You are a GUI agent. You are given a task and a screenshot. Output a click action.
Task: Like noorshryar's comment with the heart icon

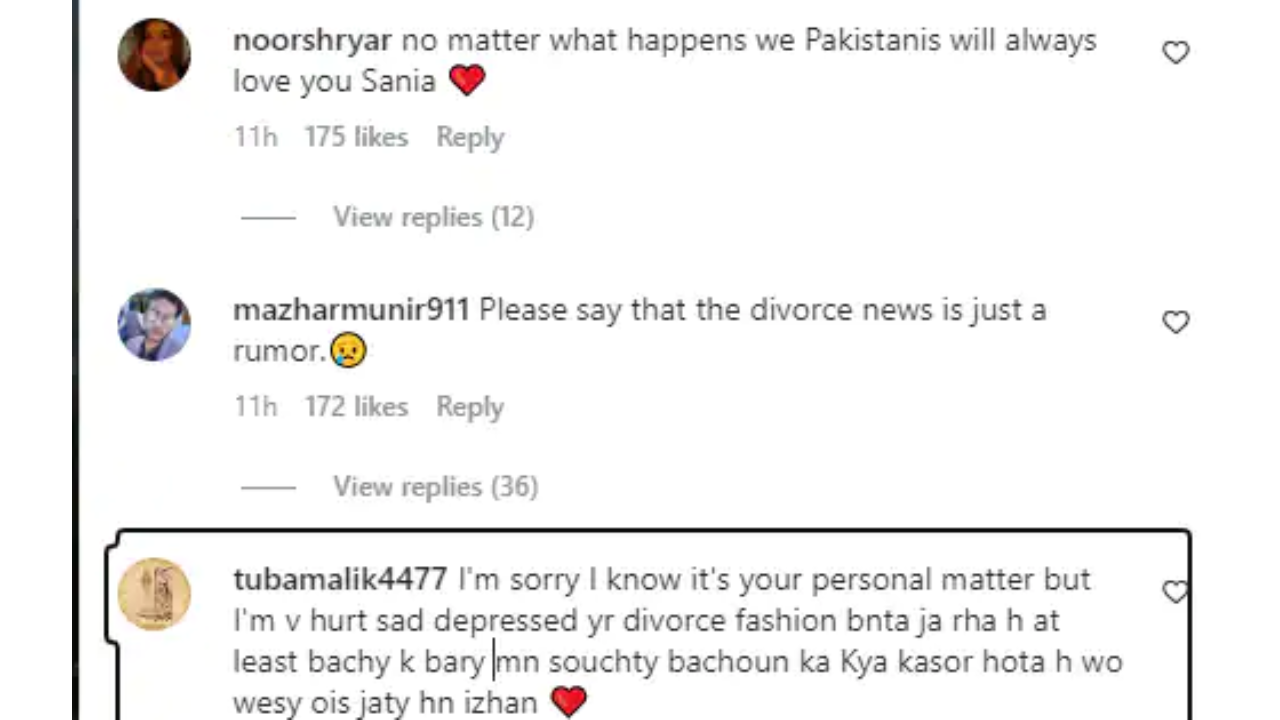(x=1176, y=52)
